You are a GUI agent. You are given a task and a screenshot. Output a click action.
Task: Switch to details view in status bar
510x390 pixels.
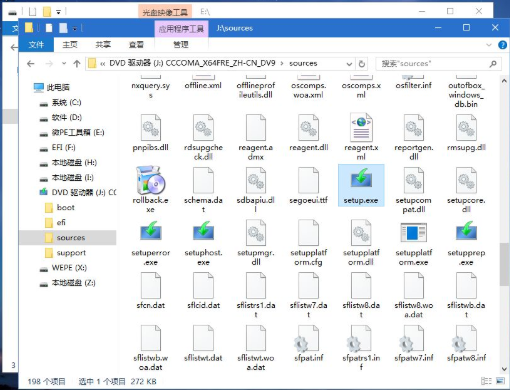tap(486, 381)
